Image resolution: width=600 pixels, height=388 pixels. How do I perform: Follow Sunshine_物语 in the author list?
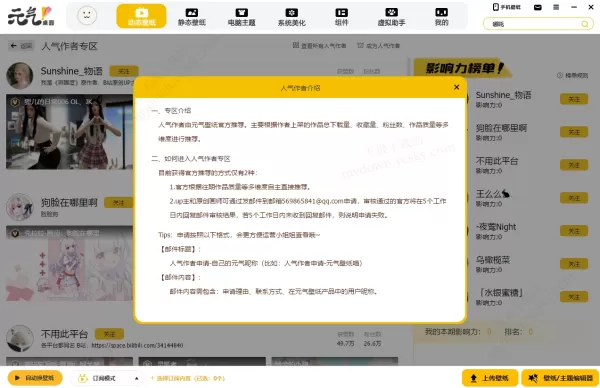tap(124, 71)
